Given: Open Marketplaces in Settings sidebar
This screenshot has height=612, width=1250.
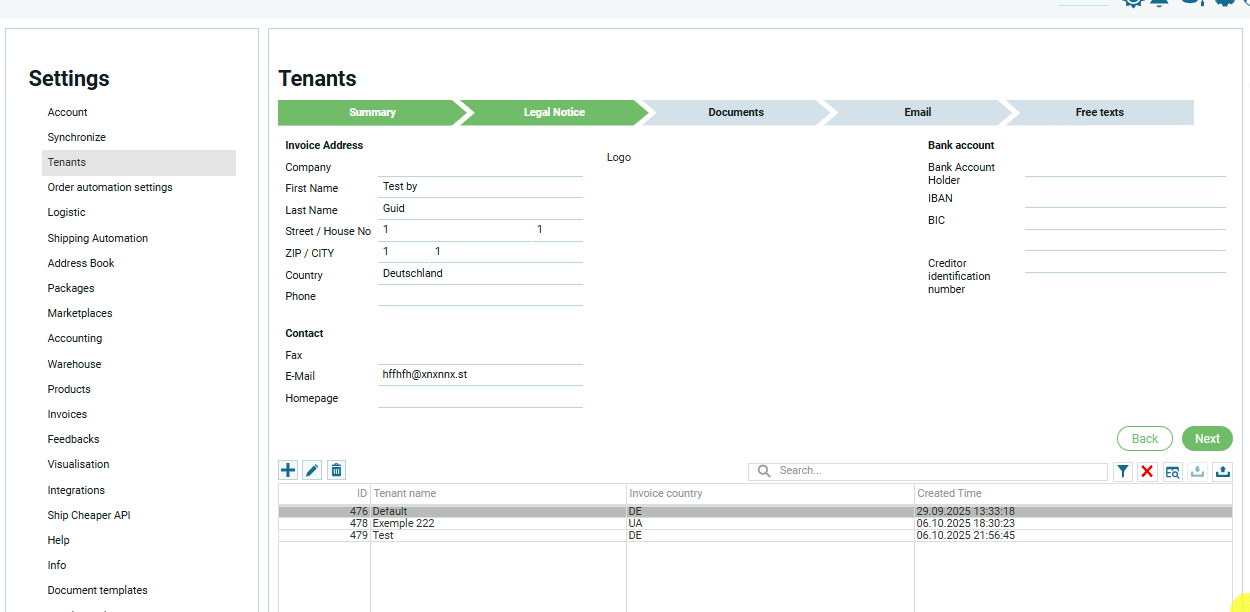Looking at the screenshot, I should pos(80,313).
